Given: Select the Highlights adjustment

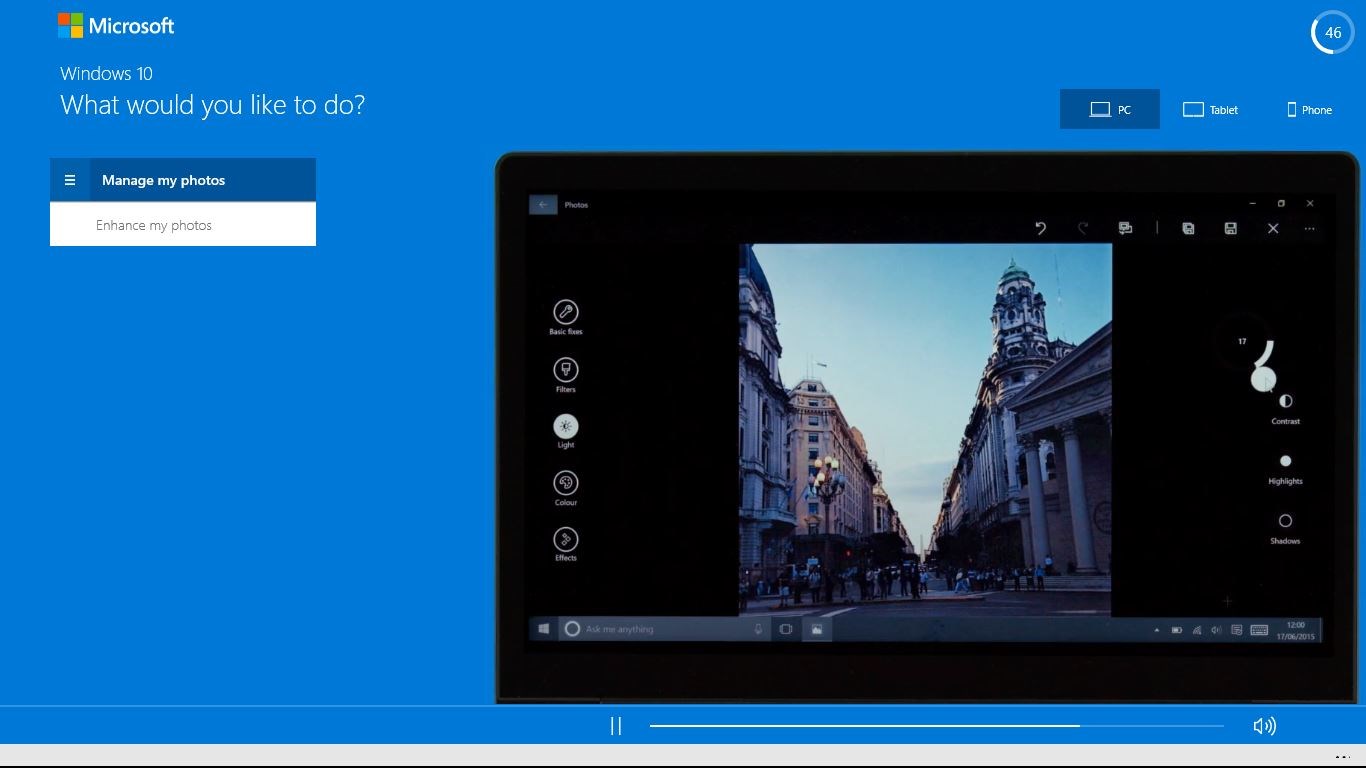Looking at the screenshot, I should pyautogui.click(x=1285, y=461).
